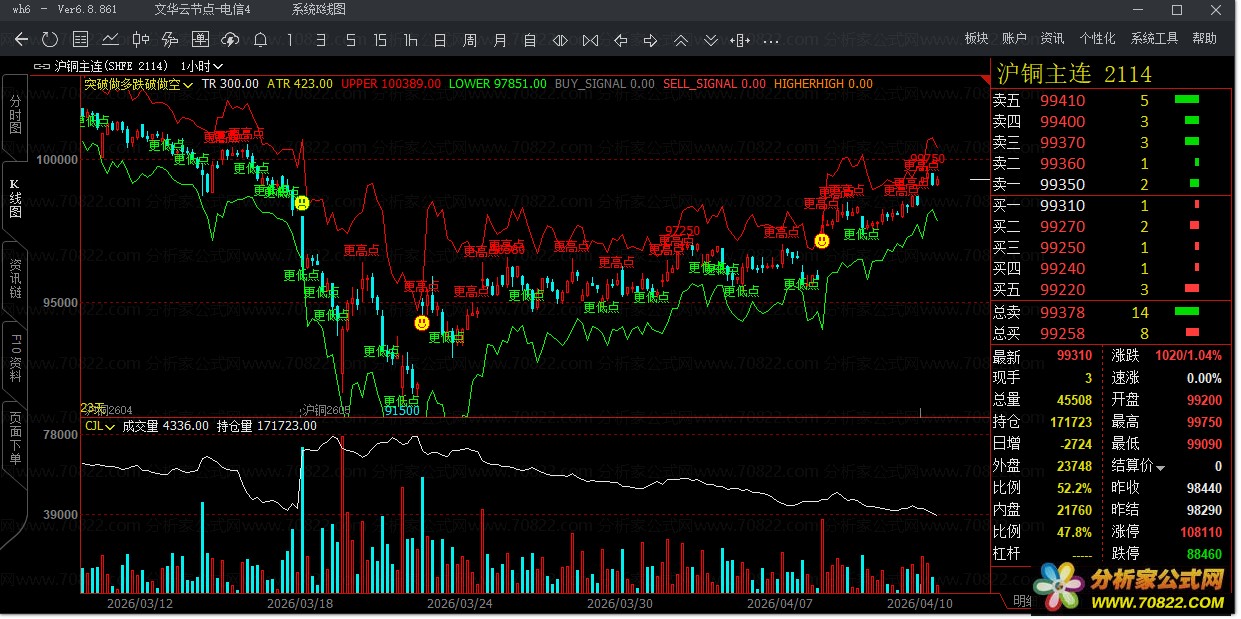Switch to the daily (日) period

[x=440, y=40]
